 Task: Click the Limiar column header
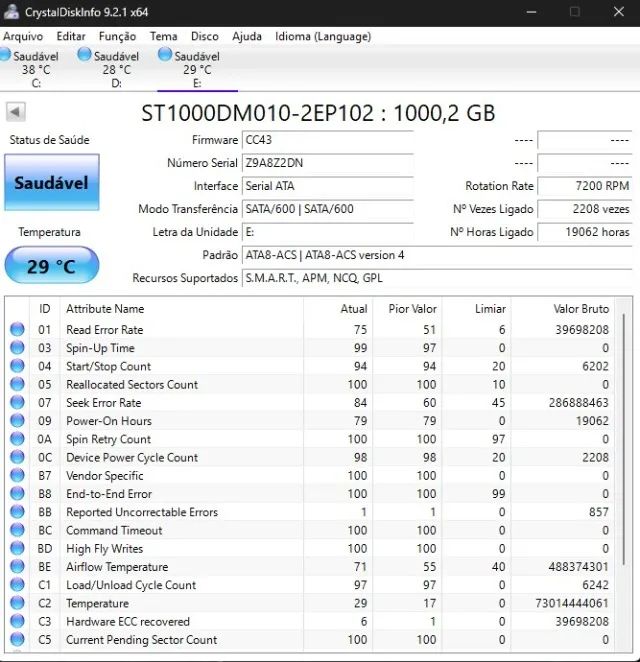pos(477,309)
